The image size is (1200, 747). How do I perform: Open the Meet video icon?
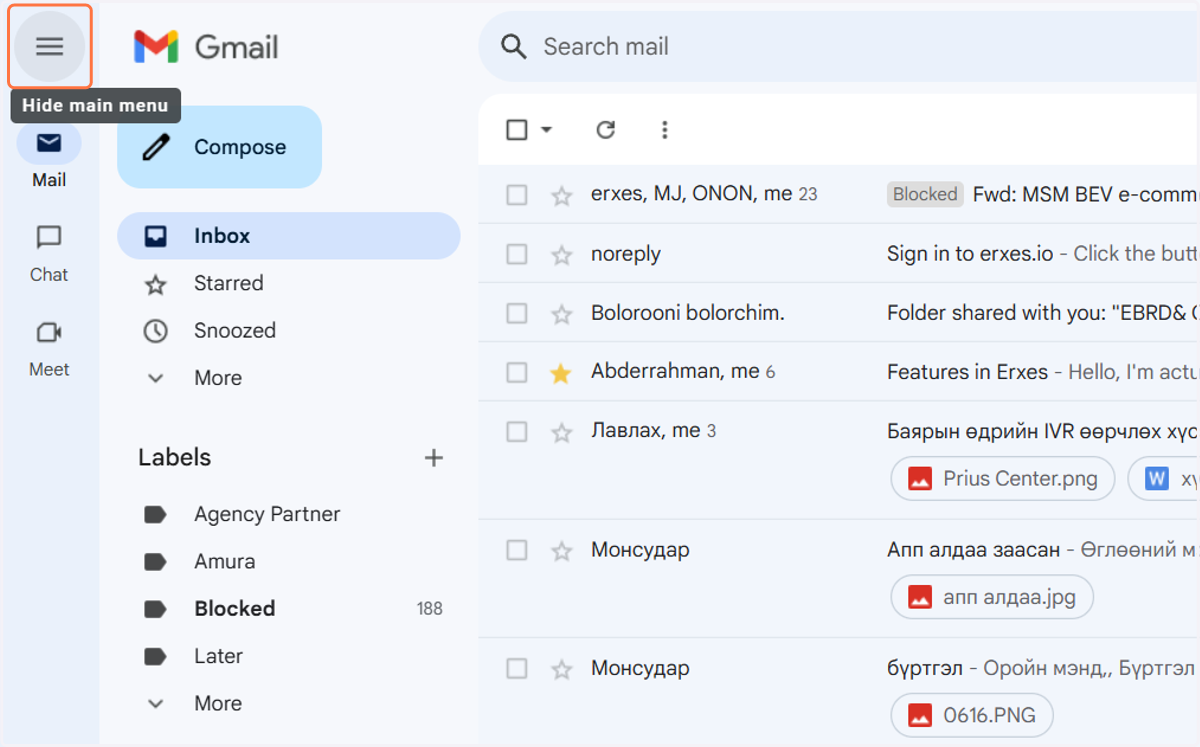click(x=49, y=332)
